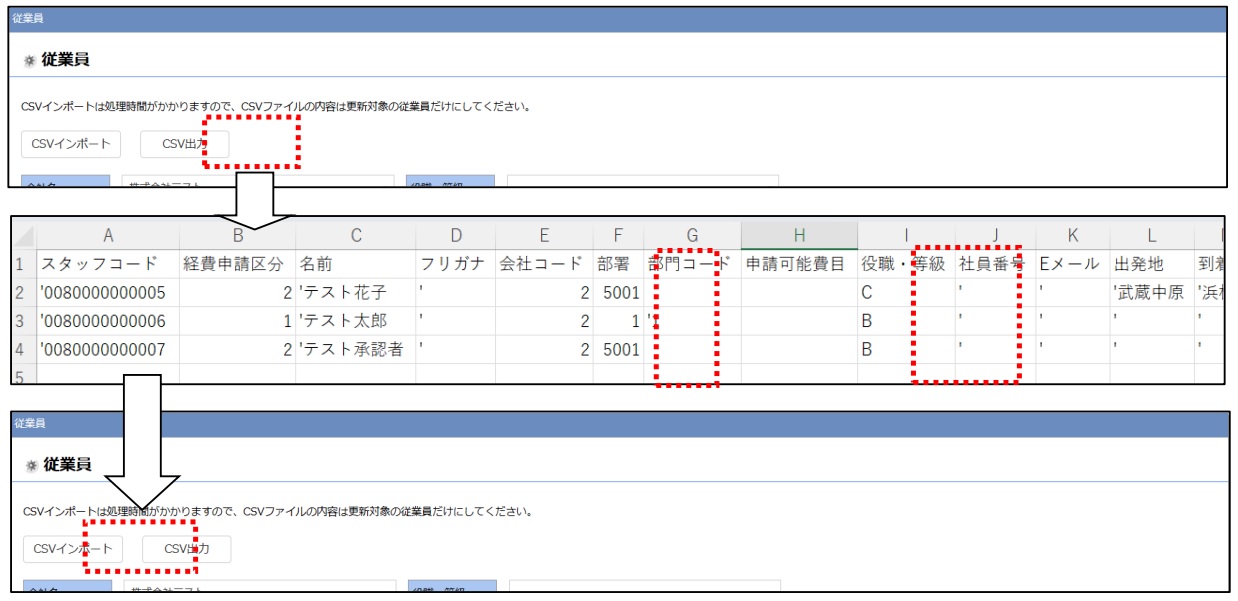Select 役職 value B in テスト承認者 row
This screenshot has width=1238, height=601.
pyautogui.click(x=905, y=350)
